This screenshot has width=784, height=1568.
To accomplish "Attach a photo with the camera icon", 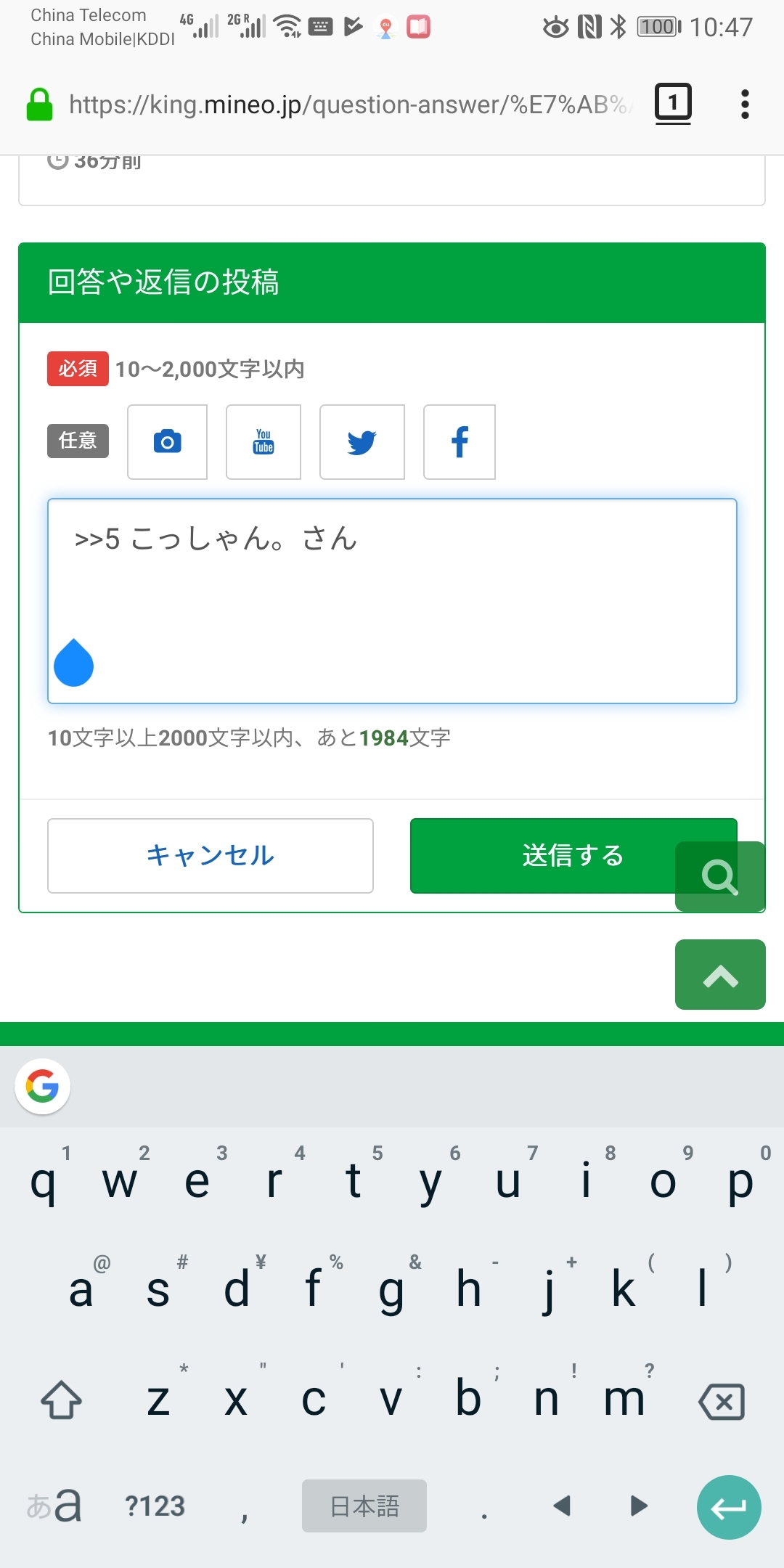I will click(x=167, y=442).
